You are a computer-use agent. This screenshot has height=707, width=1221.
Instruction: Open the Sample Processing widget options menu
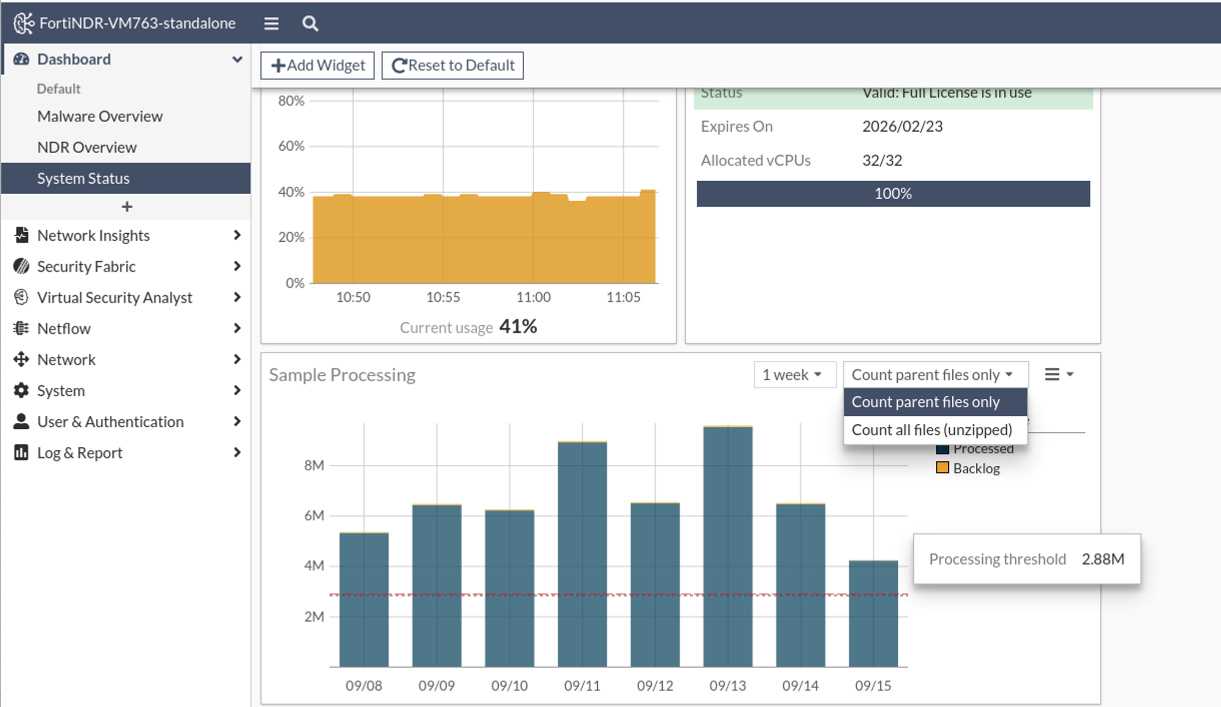coord(1058,374)
